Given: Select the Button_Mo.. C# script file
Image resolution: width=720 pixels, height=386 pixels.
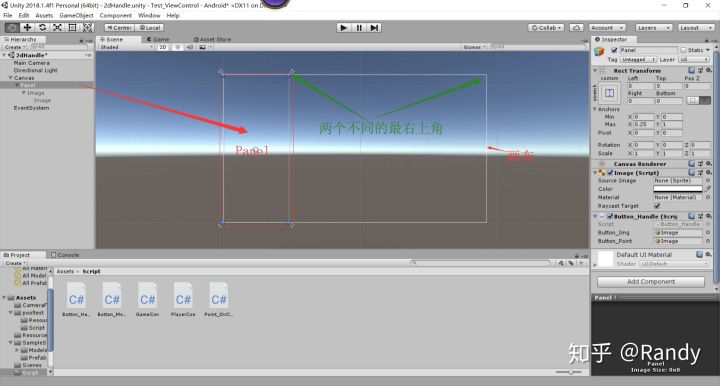Looking at the screenshot, I should 112,300.
